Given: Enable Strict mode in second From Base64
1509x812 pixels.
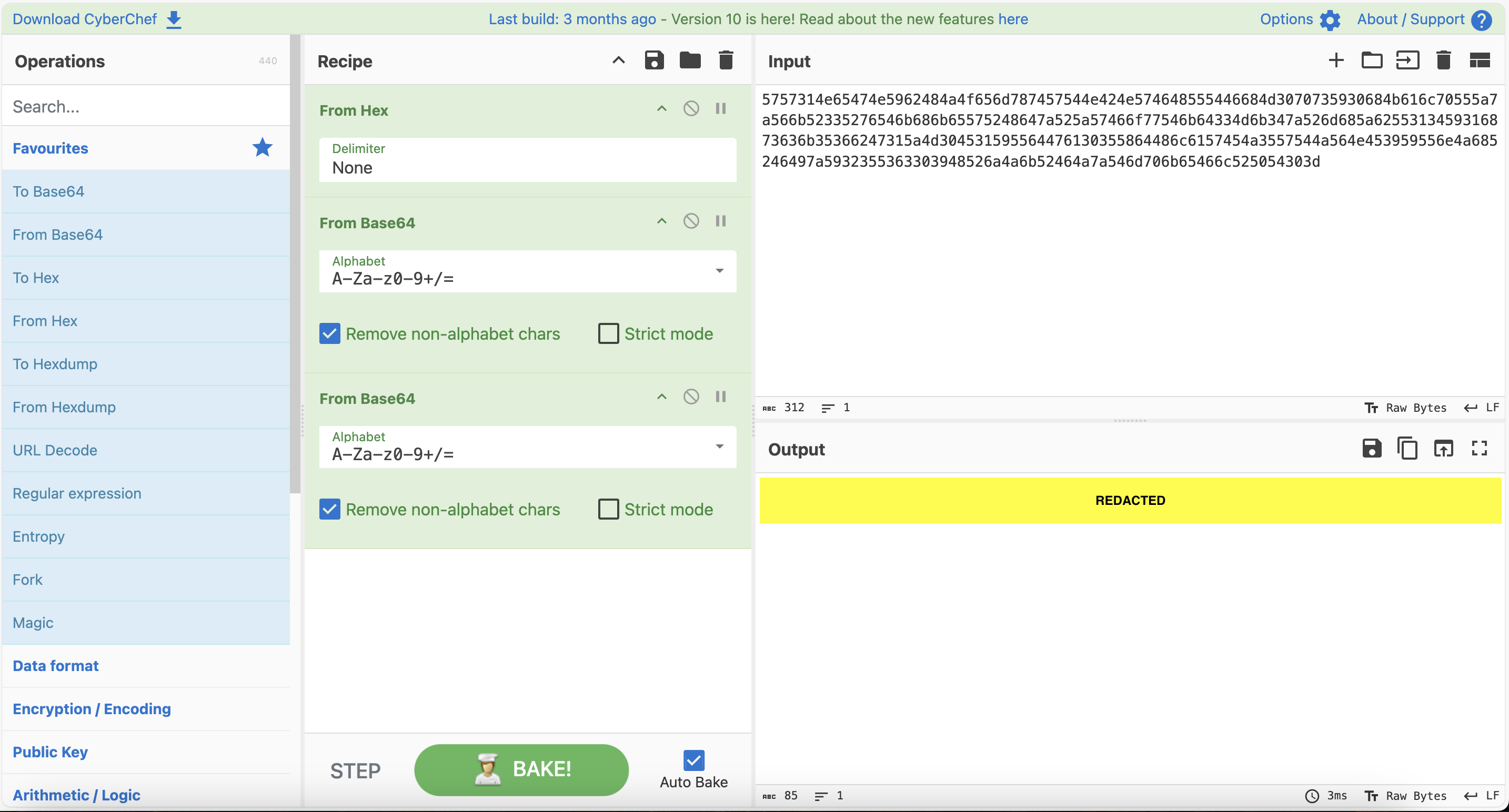Looking at the screenshot, I should pyautogui.click(x=608, y=509).
